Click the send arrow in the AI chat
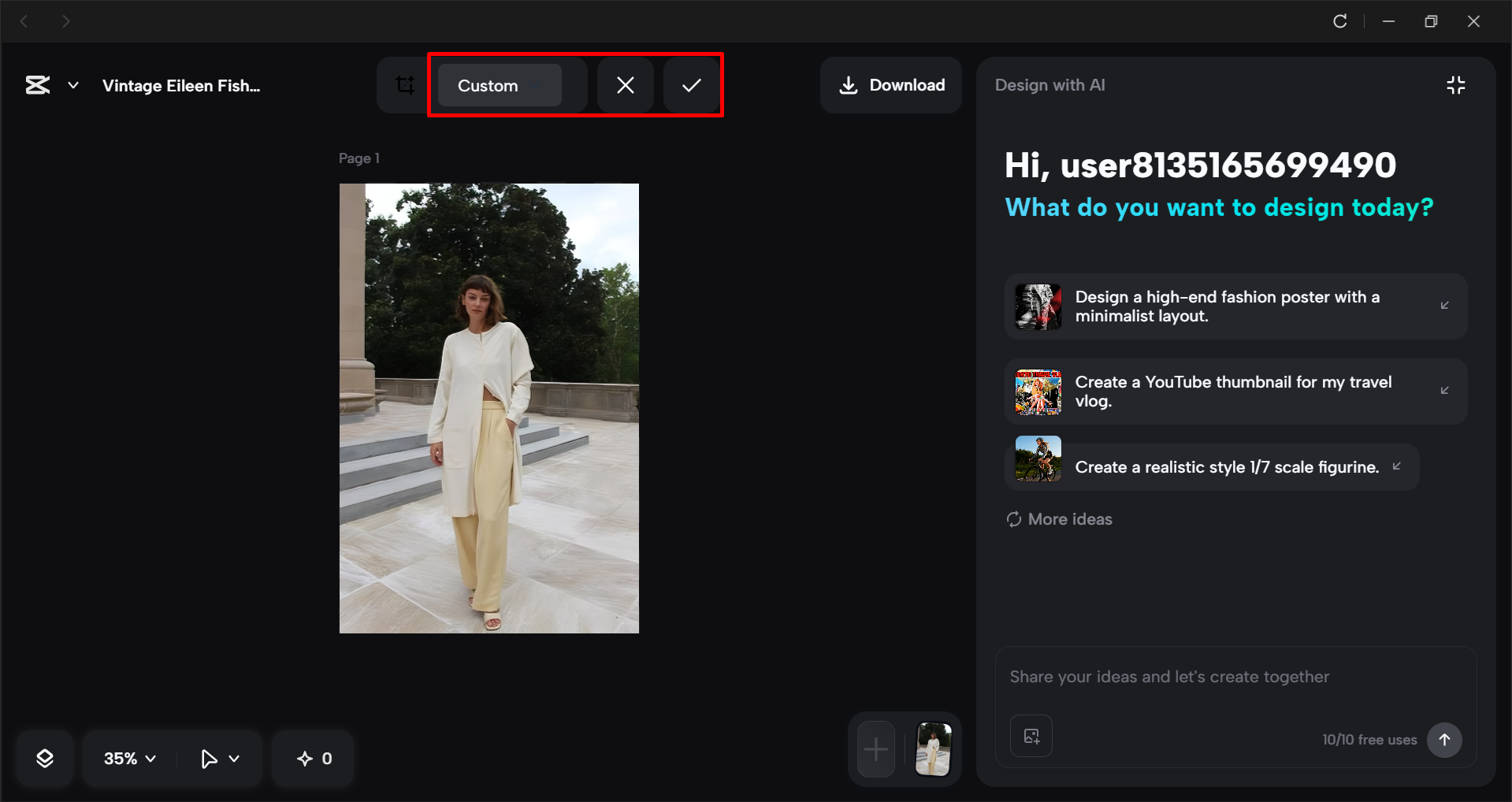The height and width of the screenshot is (802, 1512). tap(1444, 740)
